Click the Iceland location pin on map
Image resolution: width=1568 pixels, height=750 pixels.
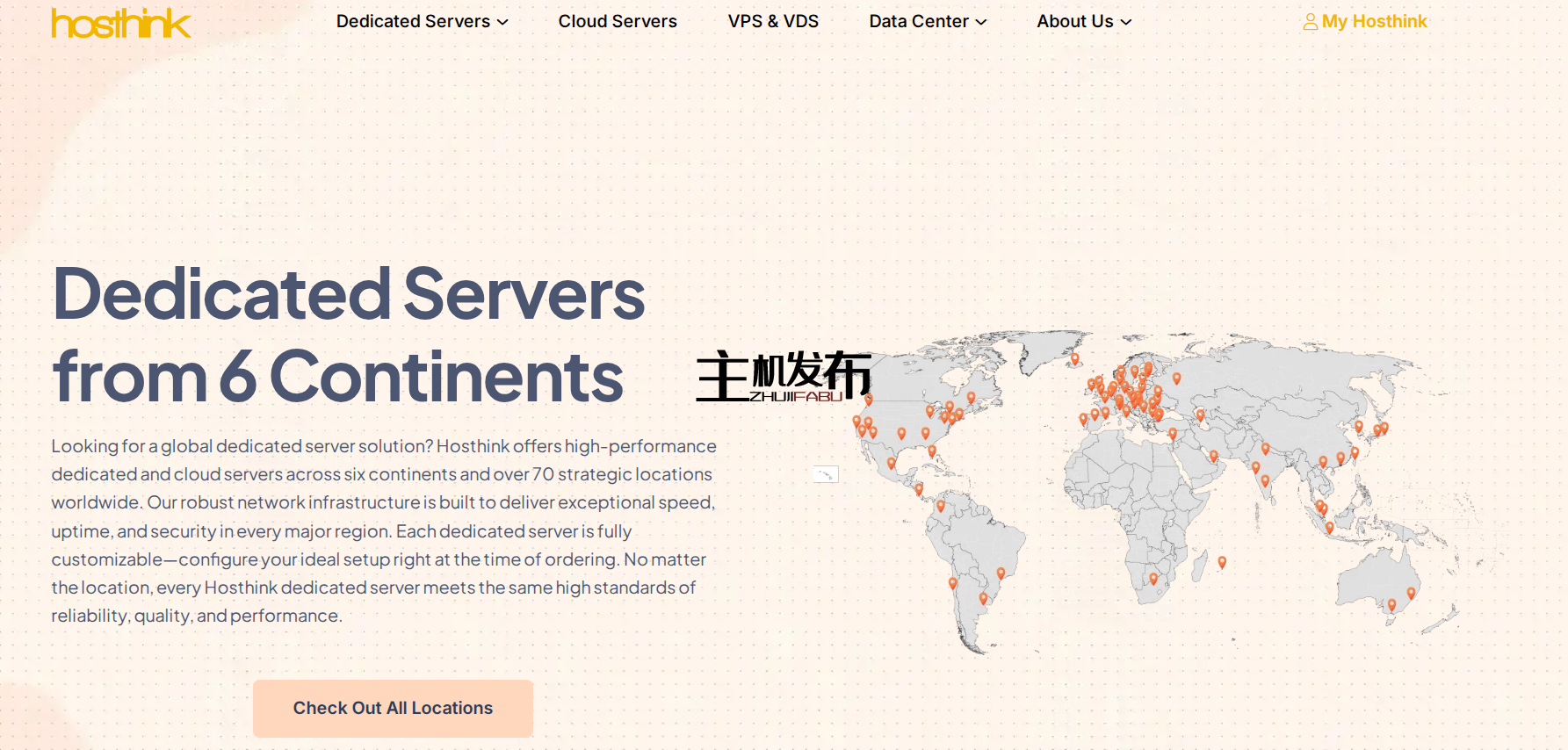click(1074, 358)
